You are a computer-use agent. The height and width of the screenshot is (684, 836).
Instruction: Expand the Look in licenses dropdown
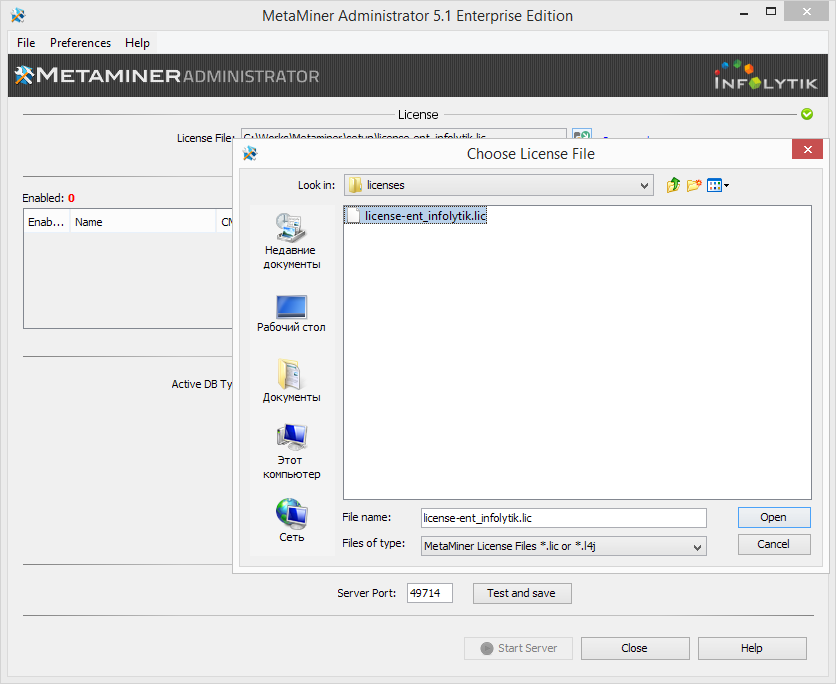coord(644,186)
